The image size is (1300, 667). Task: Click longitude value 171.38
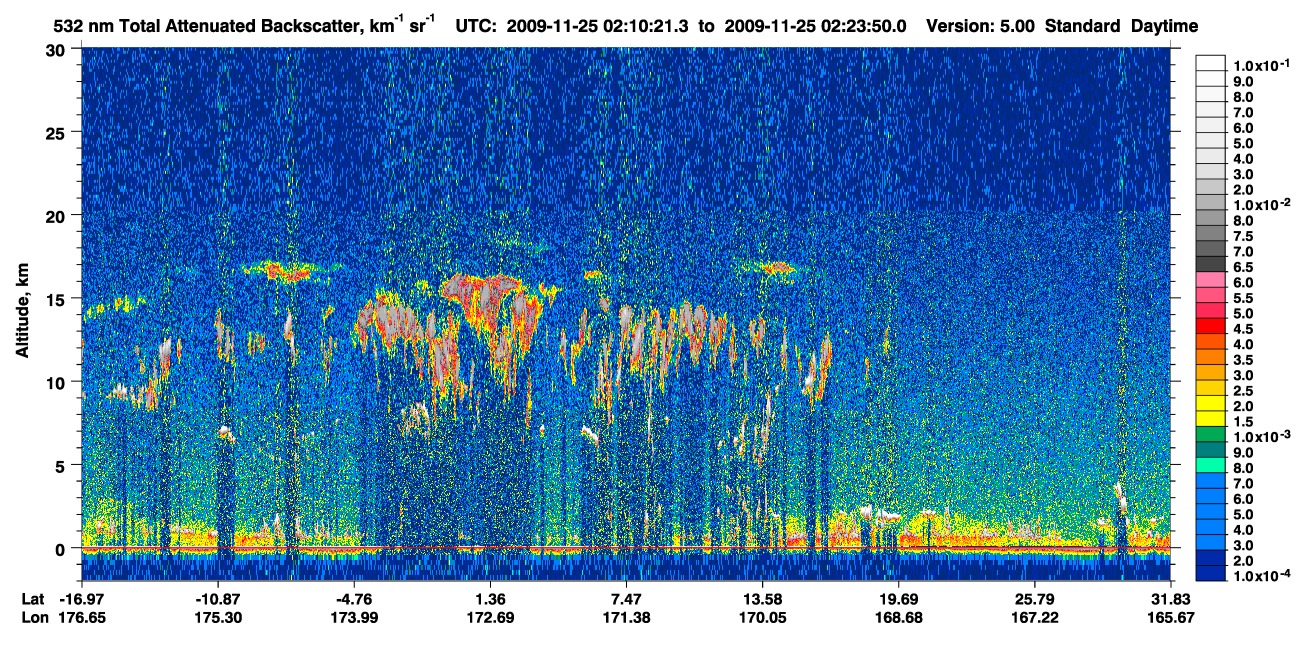pyautogui.click(x=626, y=618)
